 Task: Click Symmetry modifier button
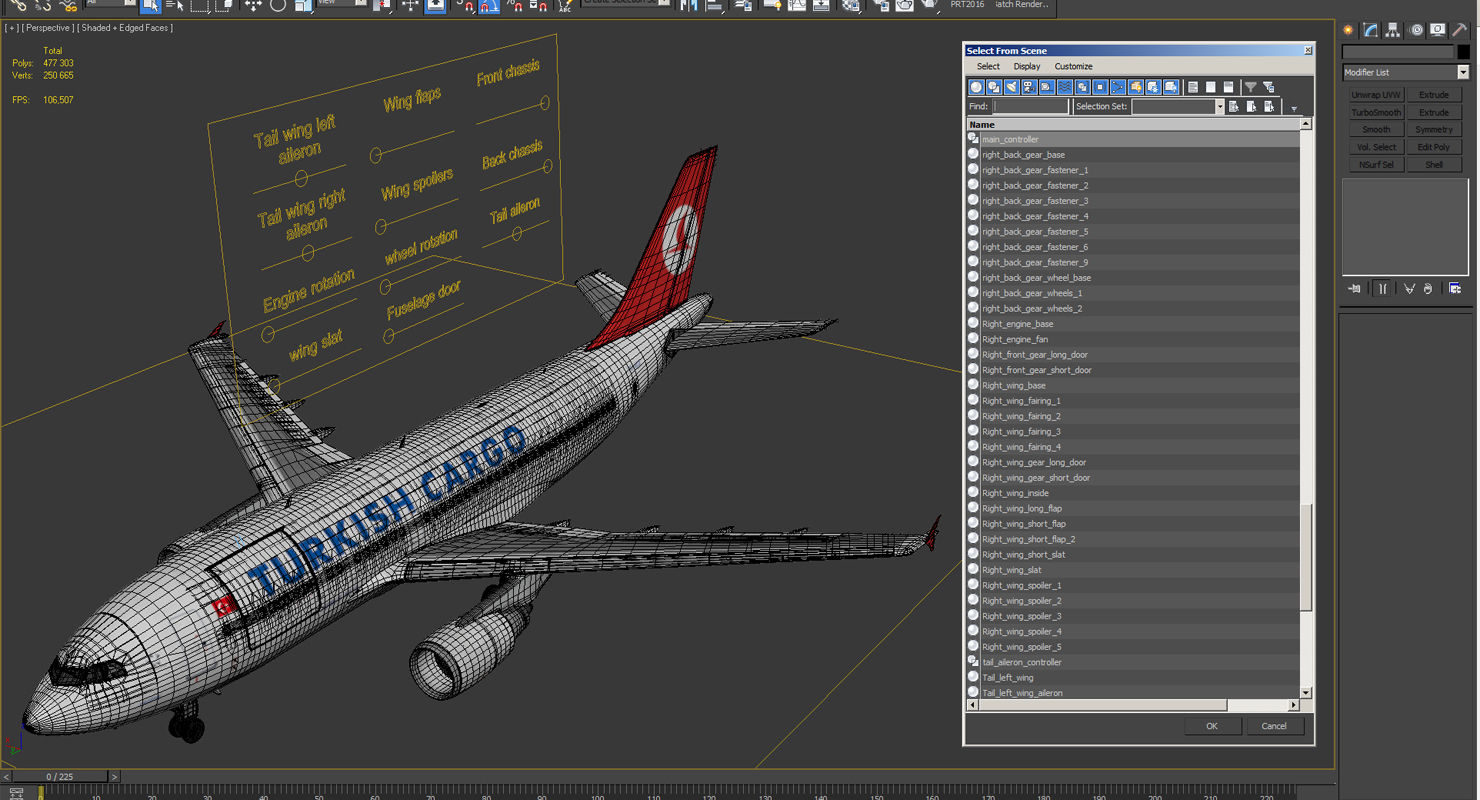point(1434,130)
